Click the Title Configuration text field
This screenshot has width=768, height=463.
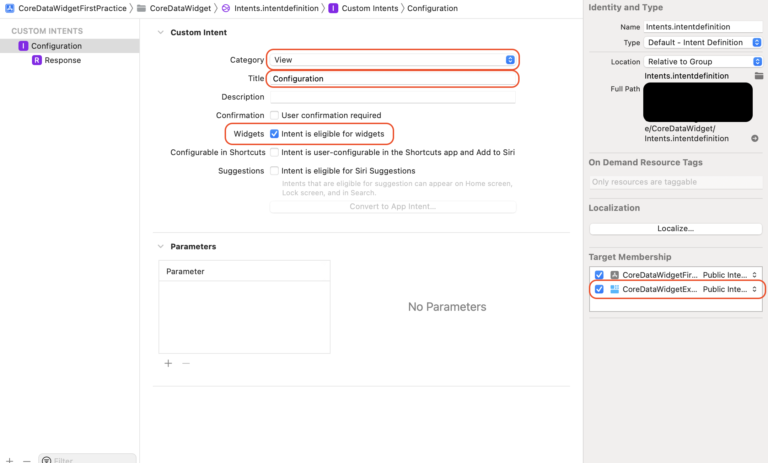click(x=393, y=78)
